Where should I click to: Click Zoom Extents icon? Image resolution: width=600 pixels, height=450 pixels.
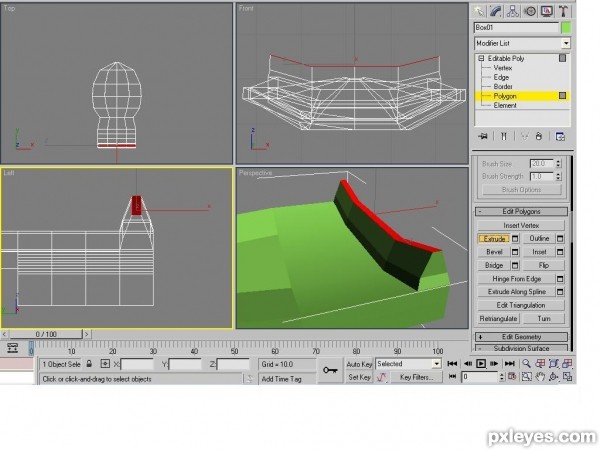tap(554, 364)
